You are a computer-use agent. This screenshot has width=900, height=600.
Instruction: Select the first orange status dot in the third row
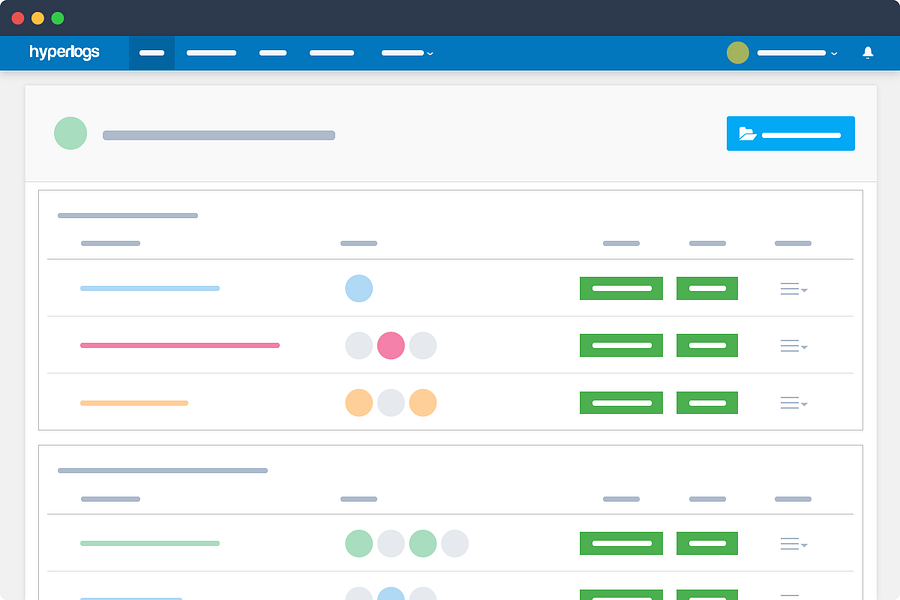[x=359, y=402]
